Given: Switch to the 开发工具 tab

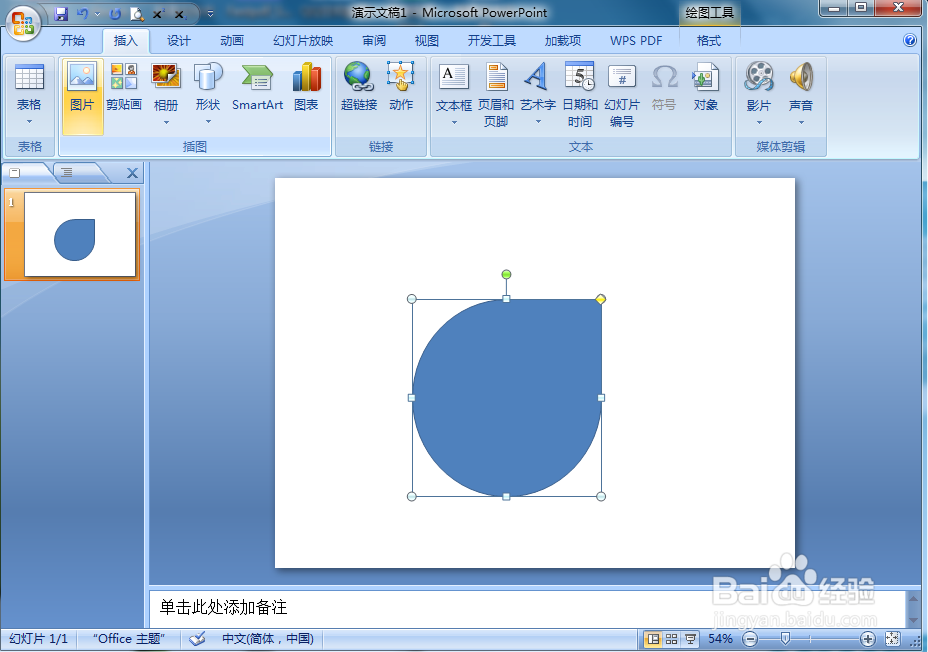Looking at the screenshot, I should point(492,40).
